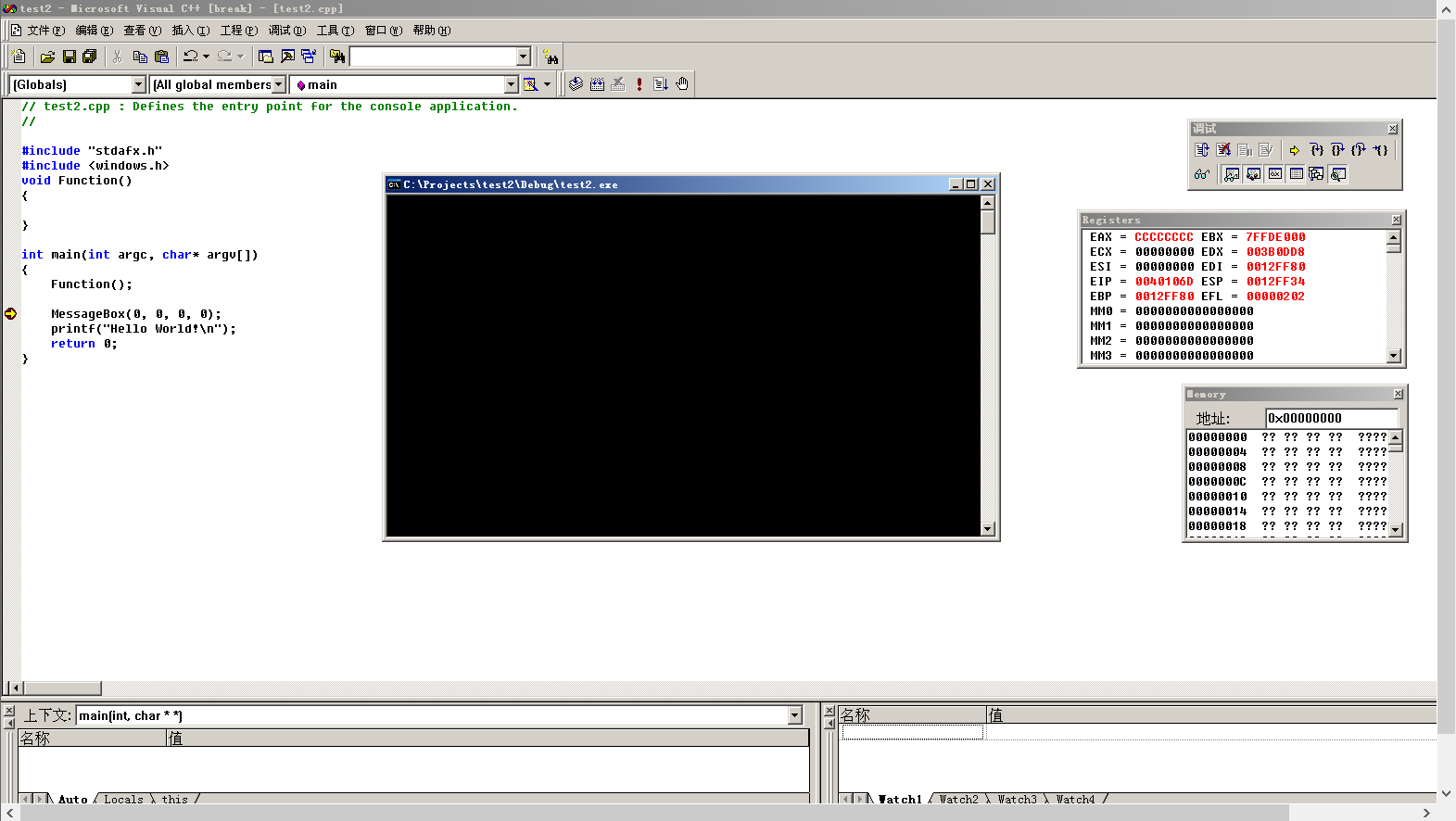Viewport: 1456px width, 821px height.
Task: Click the empty Watch1 name cell
Action: [x=912, y=732]
